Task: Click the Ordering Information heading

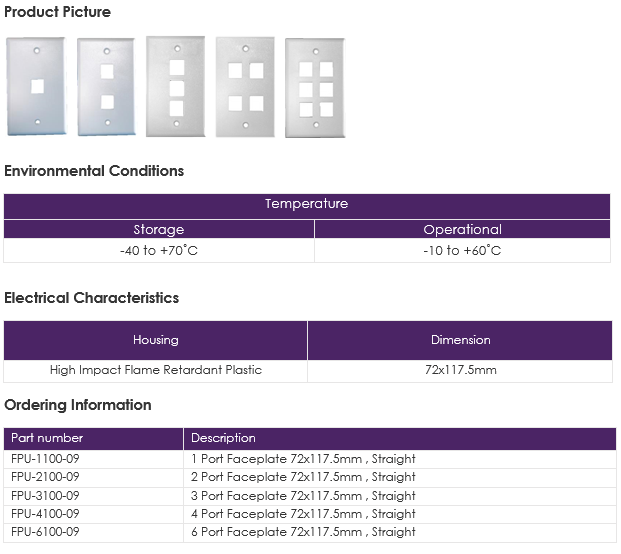Action: click(78, 405)
